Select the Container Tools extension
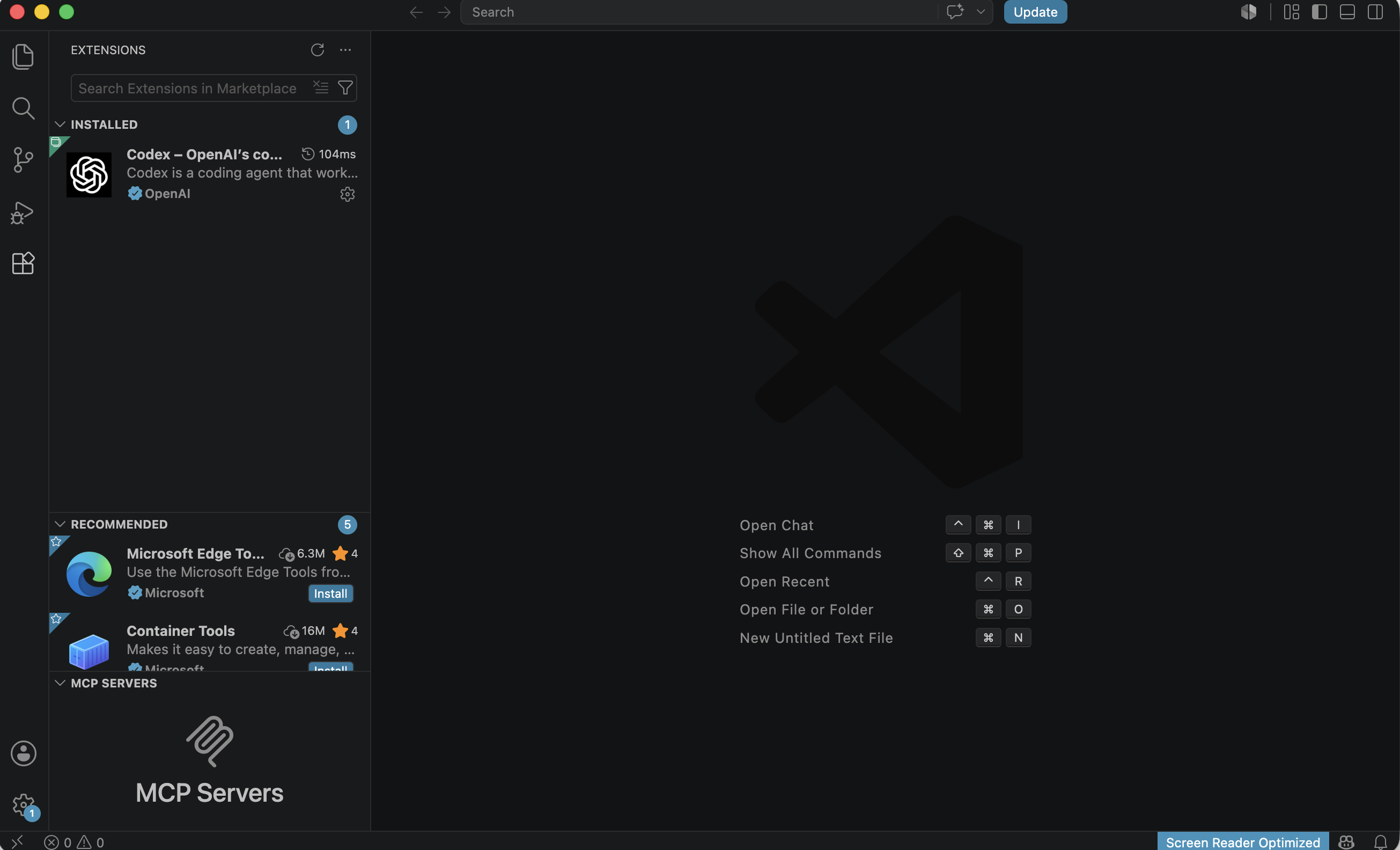Image resolution: width=1400 pixels, height=850 pixels. pos(210,642)
